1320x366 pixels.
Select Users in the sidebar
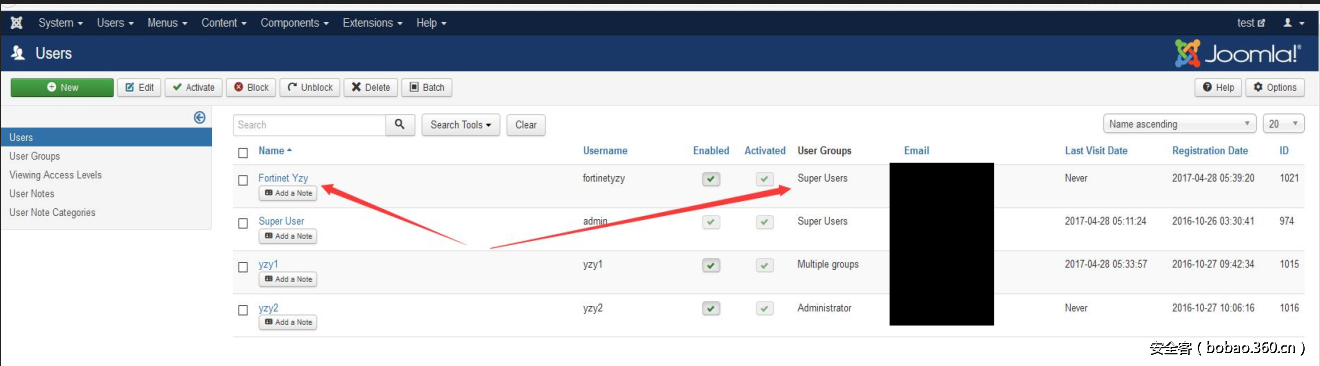pos(106,137)
